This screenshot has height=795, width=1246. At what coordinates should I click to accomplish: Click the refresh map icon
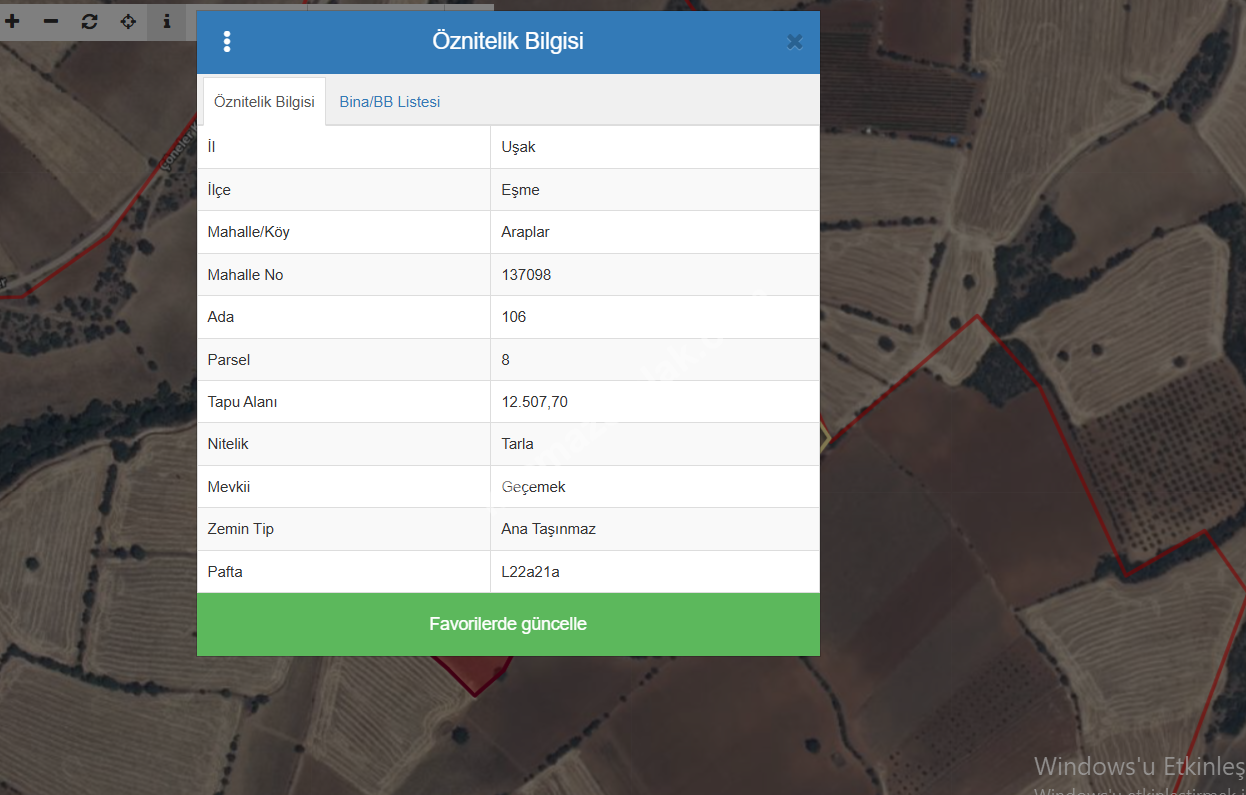90,21
